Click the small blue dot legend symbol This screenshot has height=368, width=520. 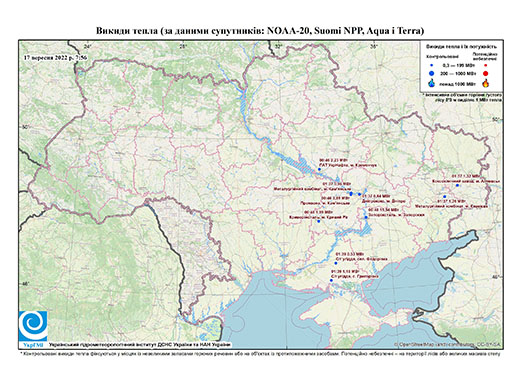click(x=432, y=65)
